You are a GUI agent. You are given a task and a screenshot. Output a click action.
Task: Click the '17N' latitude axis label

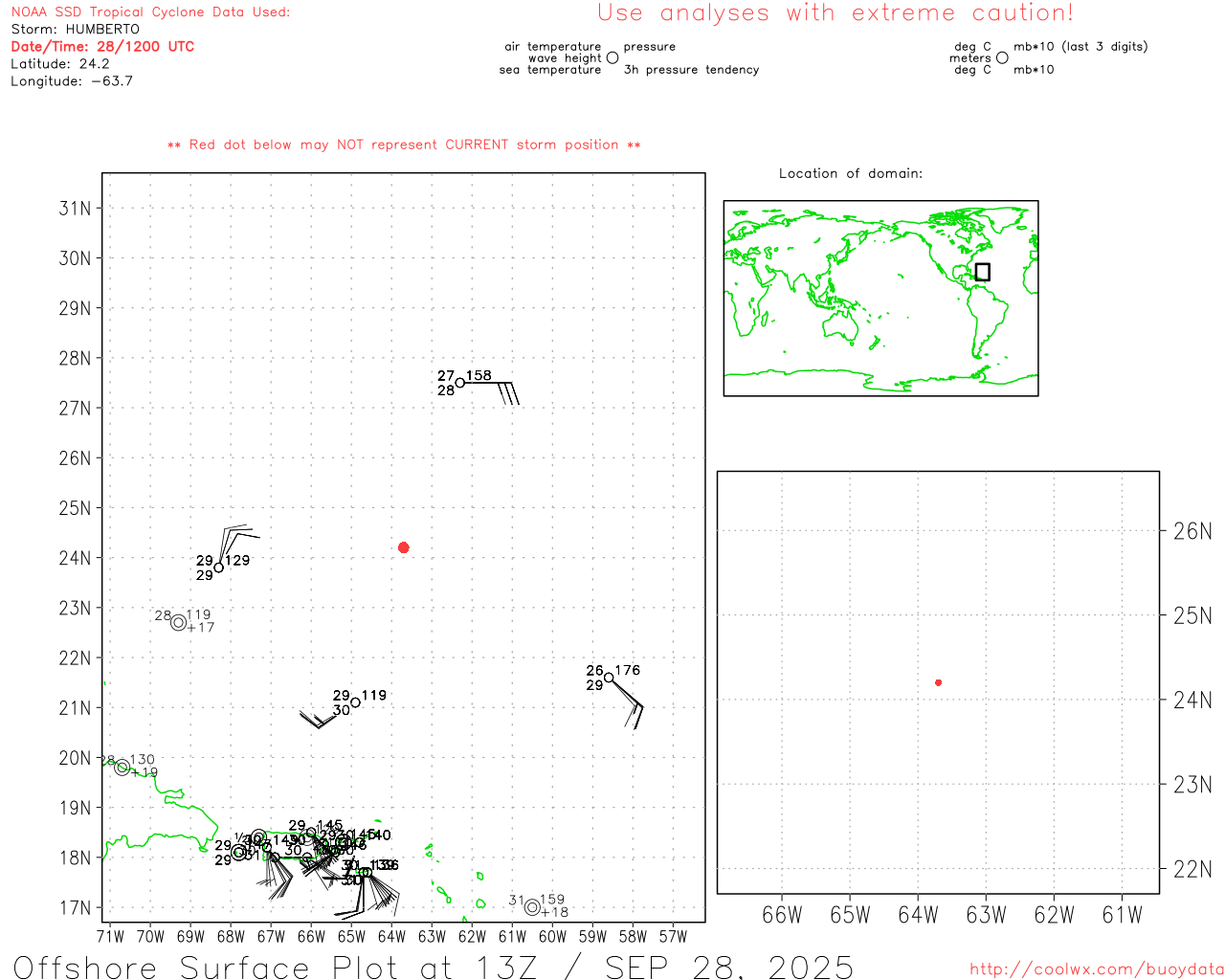pyautogui.click(x=75, y=907)
